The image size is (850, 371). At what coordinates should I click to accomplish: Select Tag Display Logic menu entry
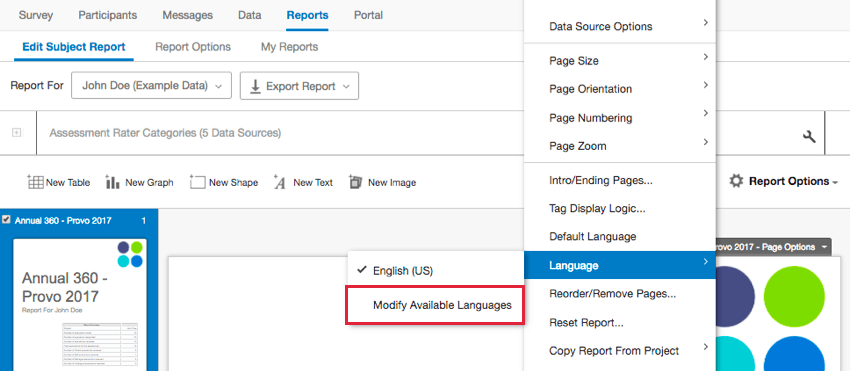pos(620,208)
